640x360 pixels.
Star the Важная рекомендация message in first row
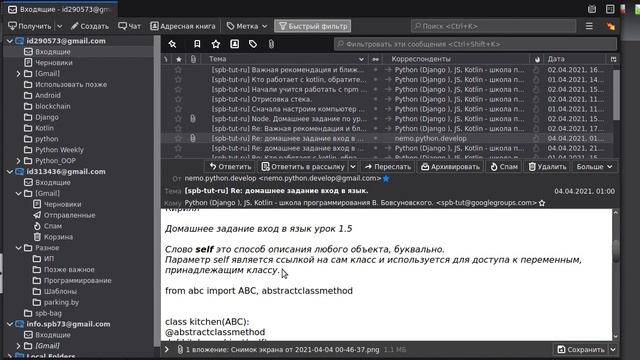(x=178, y=70)
